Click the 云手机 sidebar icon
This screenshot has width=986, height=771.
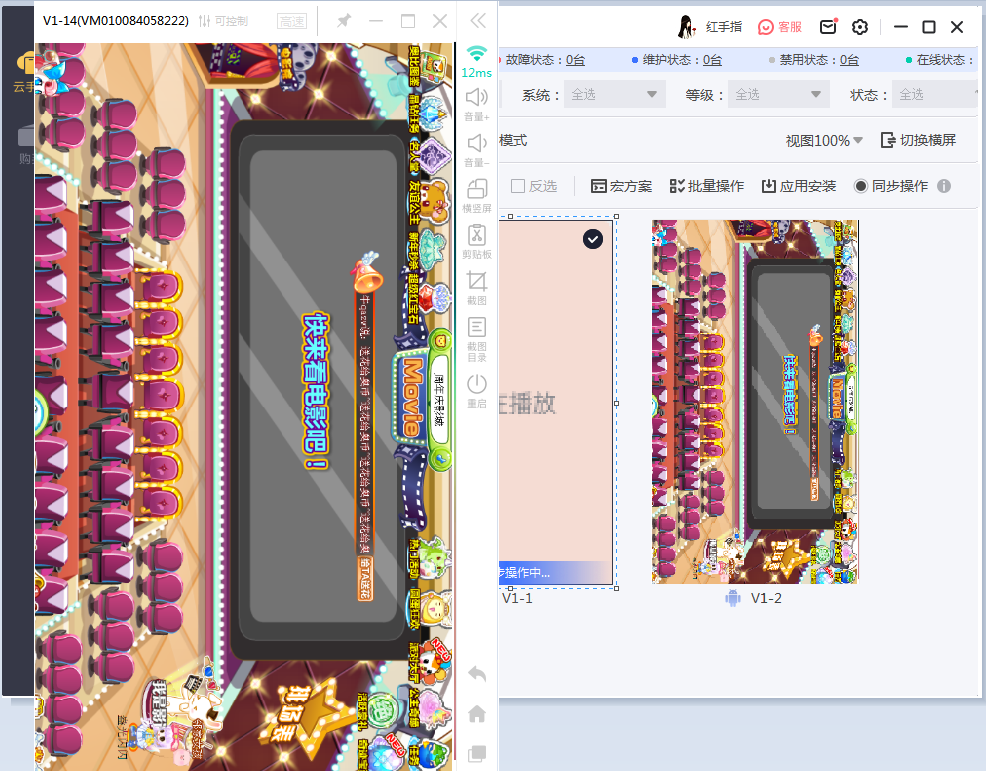(24, 74)
